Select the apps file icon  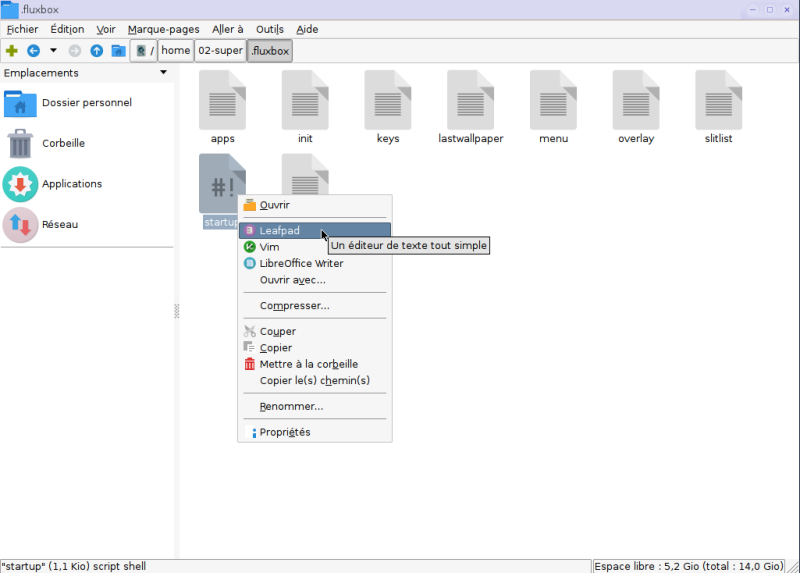pyautogui.click(x=222, y=101)
